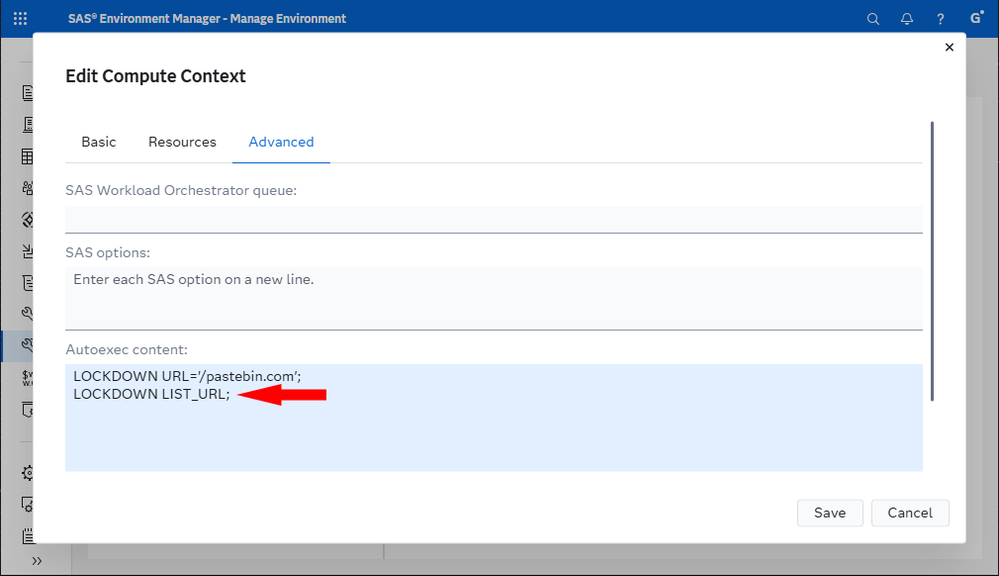Select the highlighted wrench sidebar icon
The image size is (999, 576).
[27, 345]
